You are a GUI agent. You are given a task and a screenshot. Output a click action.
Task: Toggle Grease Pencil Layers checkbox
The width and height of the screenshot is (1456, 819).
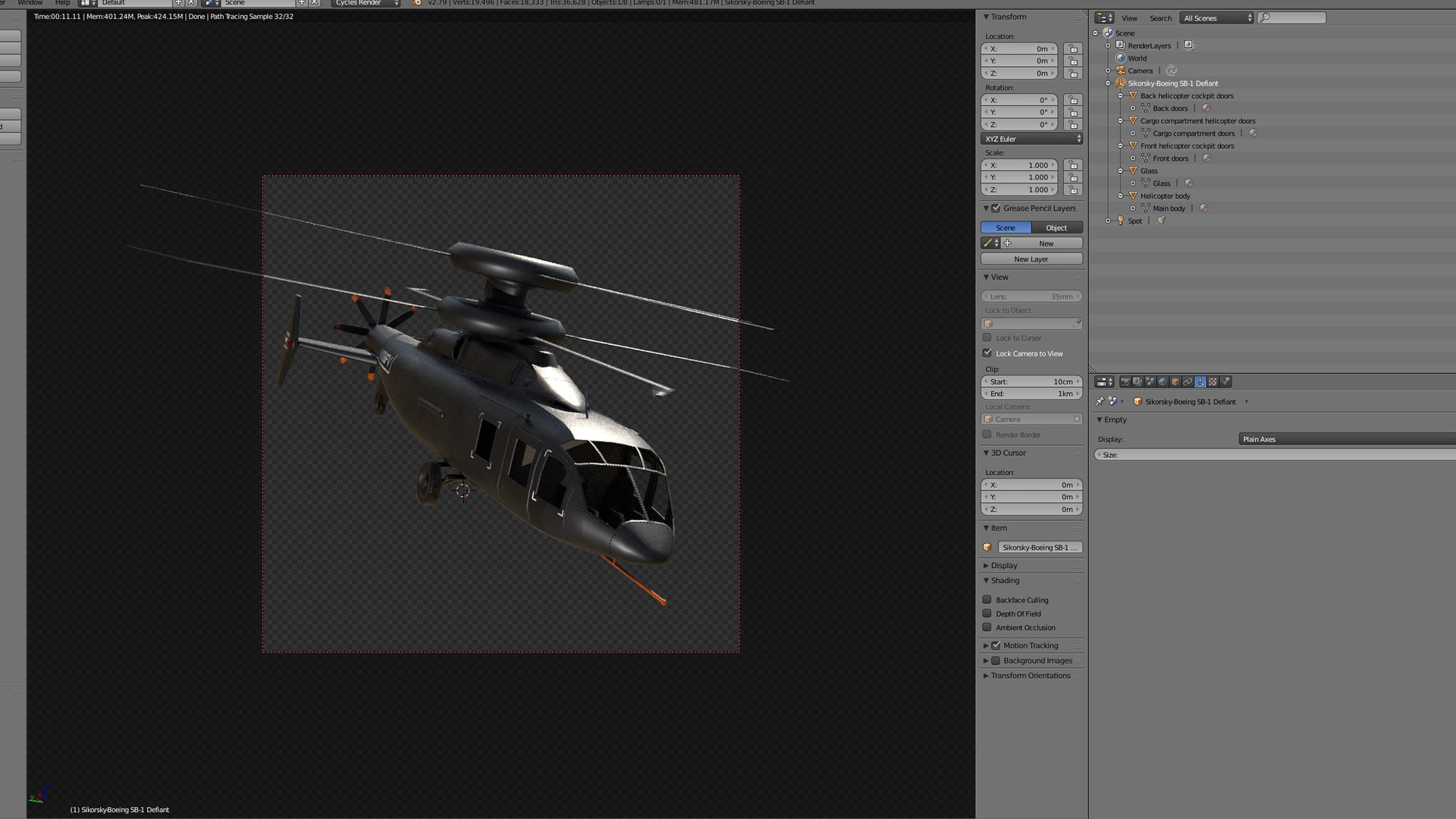[996, 209]
